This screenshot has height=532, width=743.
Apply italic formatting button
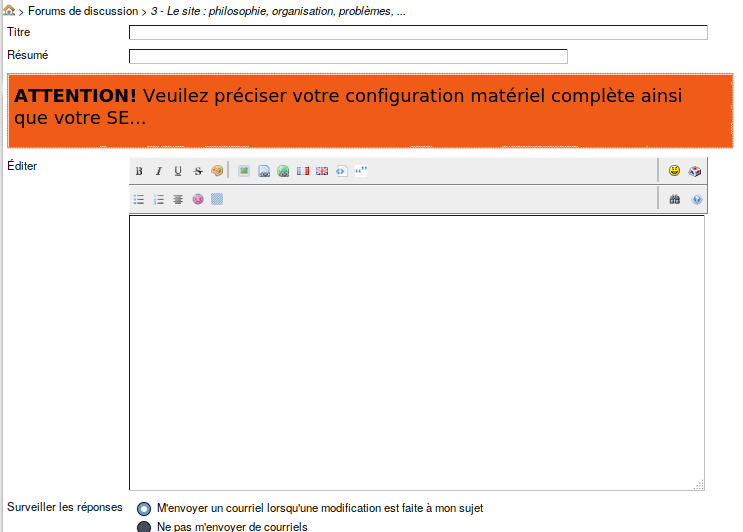[159, 171]
